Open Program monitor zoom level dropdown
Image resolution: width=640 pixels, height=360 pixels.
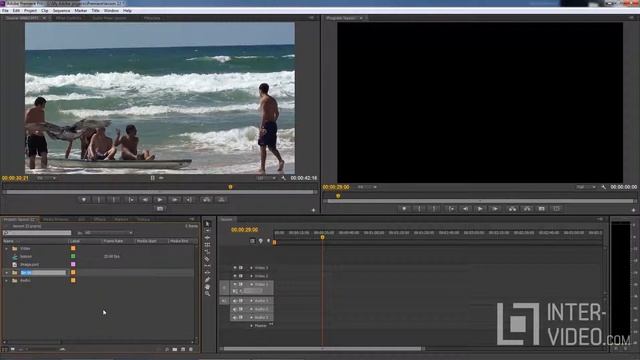367,187
